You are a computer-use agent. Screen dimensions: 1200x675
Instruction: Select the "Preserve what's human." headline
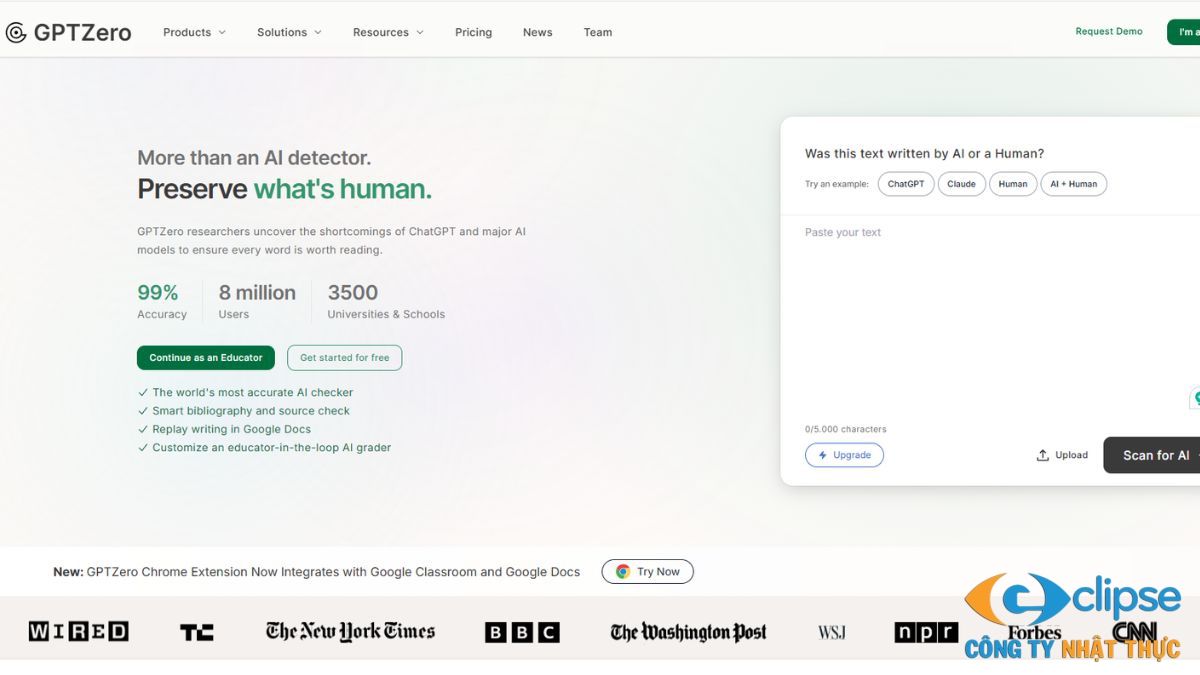285,189
